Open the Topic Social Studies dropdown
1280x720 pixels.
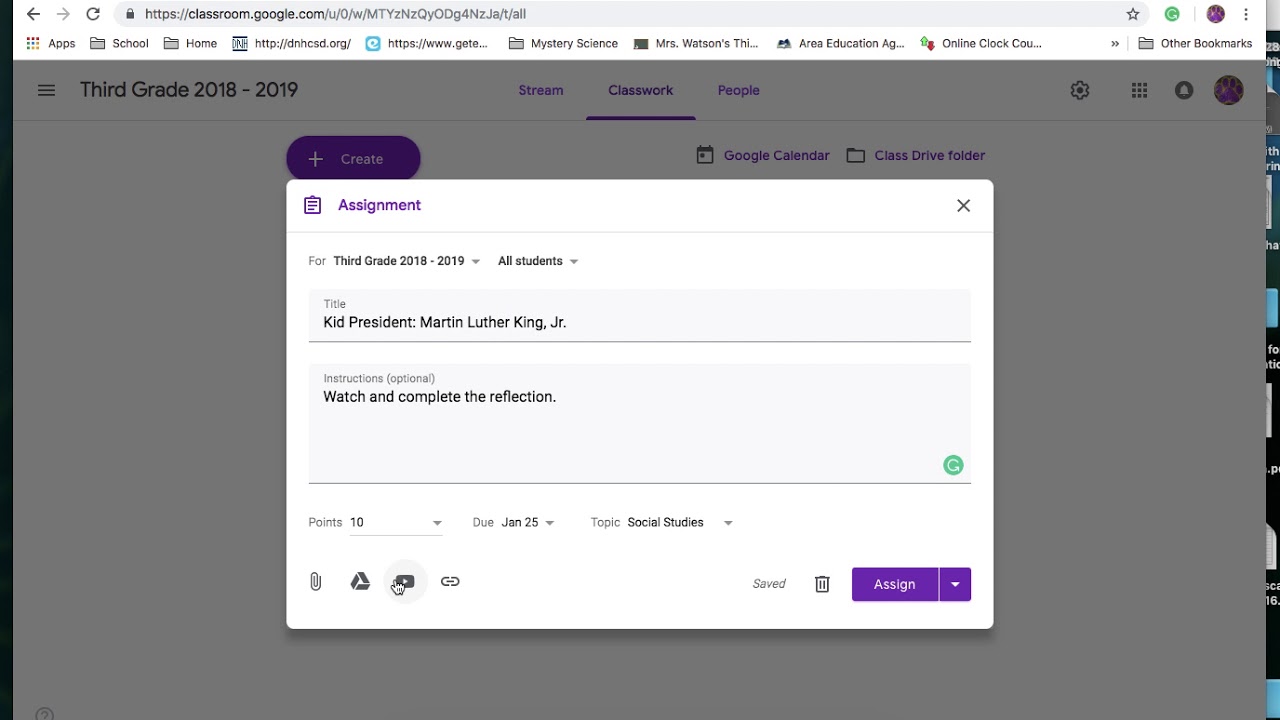(x=680, y=522)
